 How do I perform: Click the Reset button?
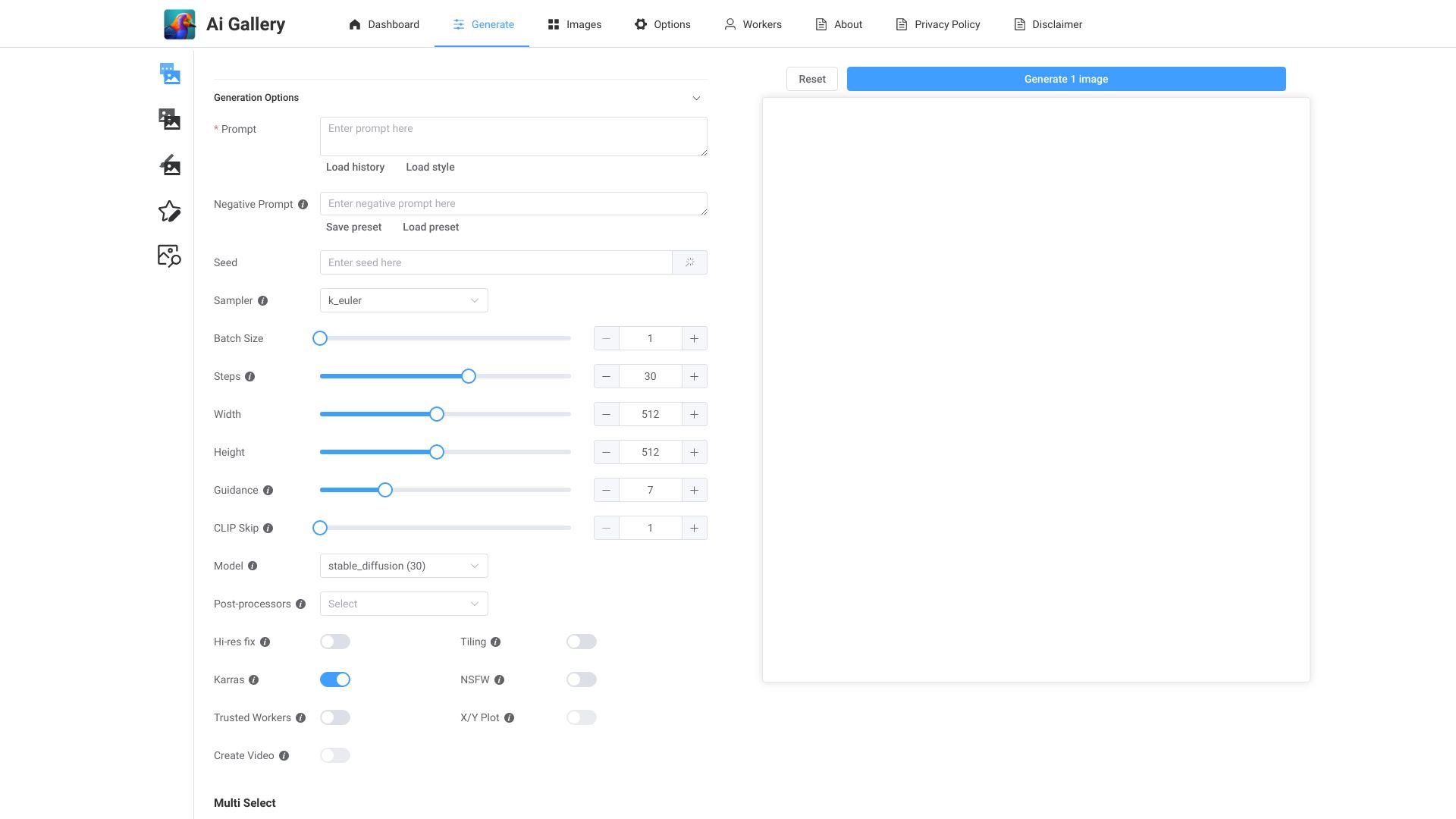tap(812, 79)
